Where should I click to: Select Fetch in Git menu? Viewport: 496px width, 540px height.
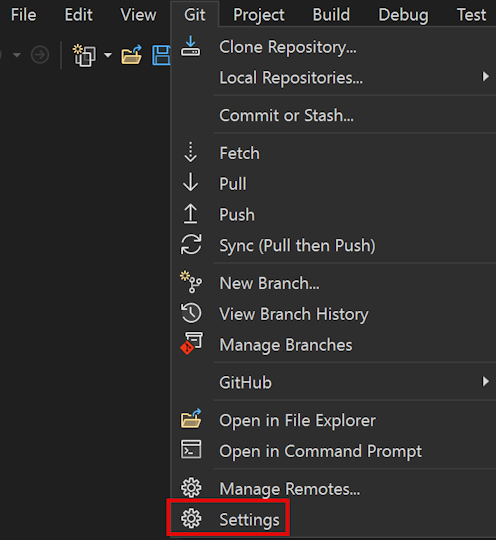[x=239, y=153]
